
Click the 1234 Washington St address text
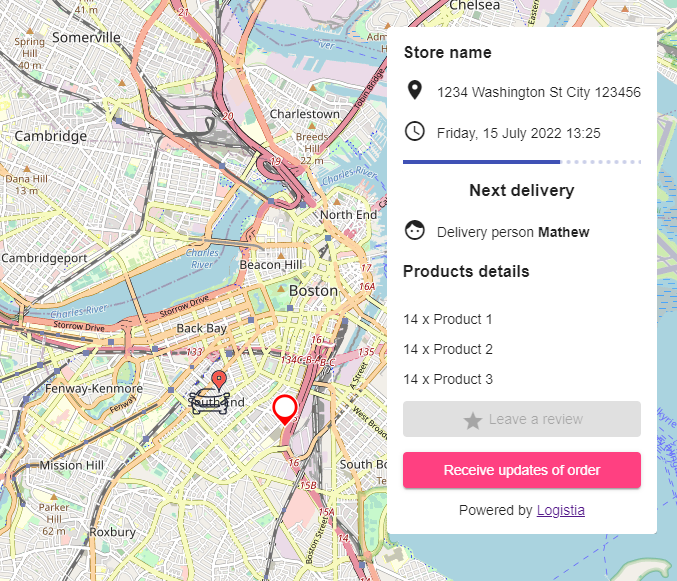click(539, 92)
